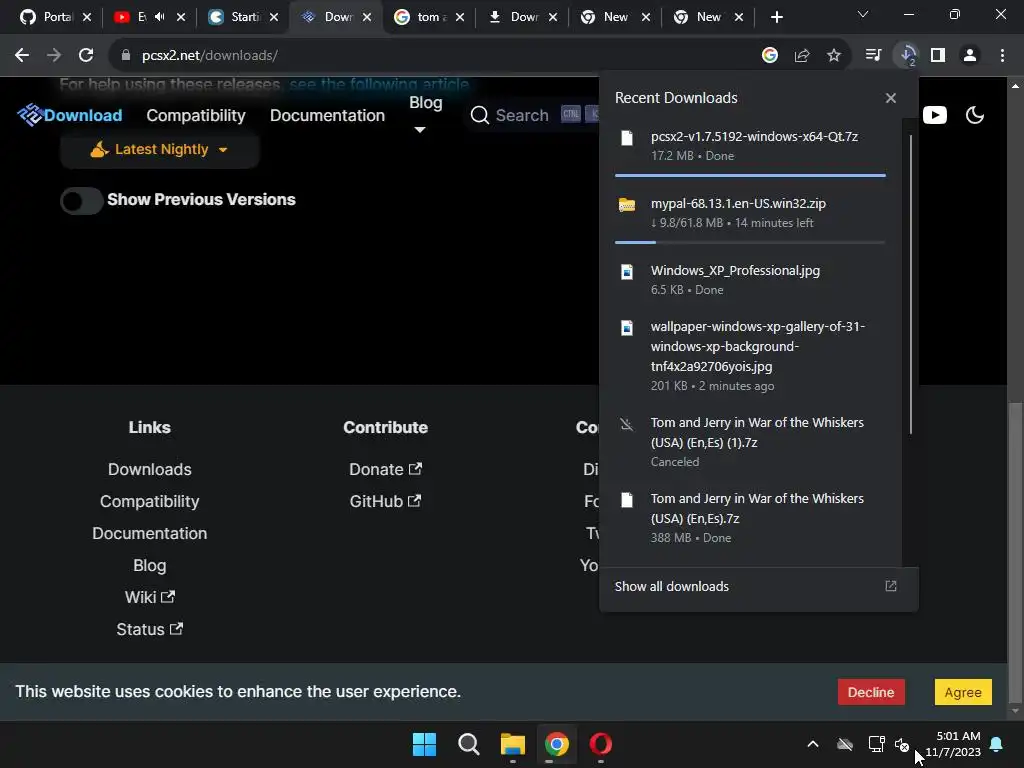Open the mypal-68.13.1 zip download entry
The height and width of the screenshot is (768, 1024).
coord(750,213)
